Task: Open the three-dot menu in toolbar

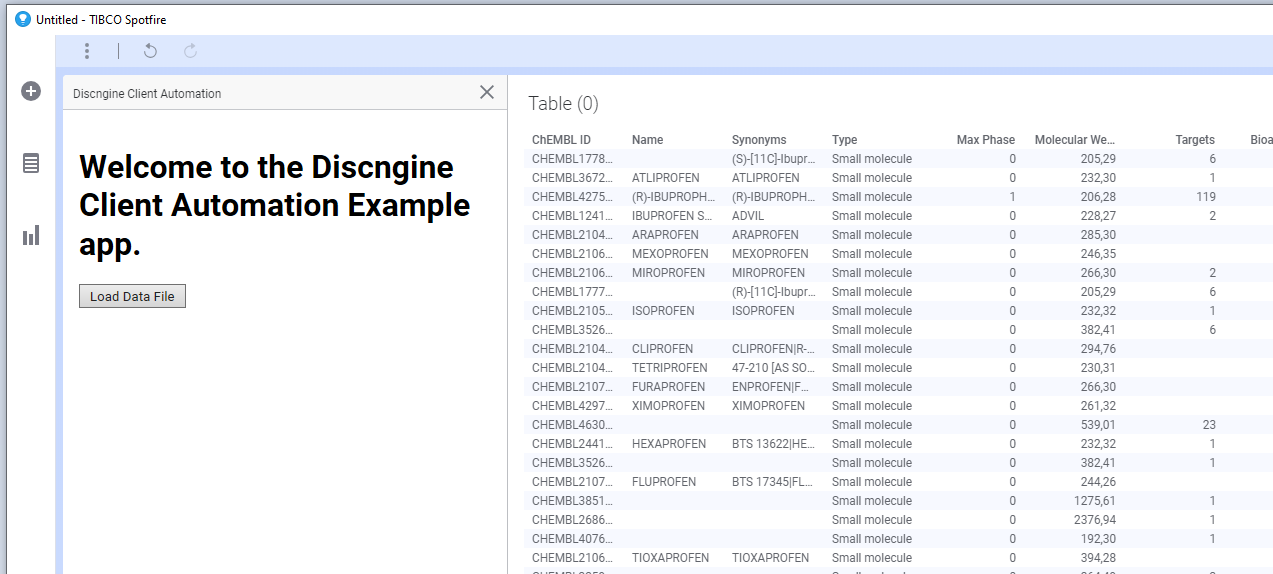Action: click(x=88, y=51)
